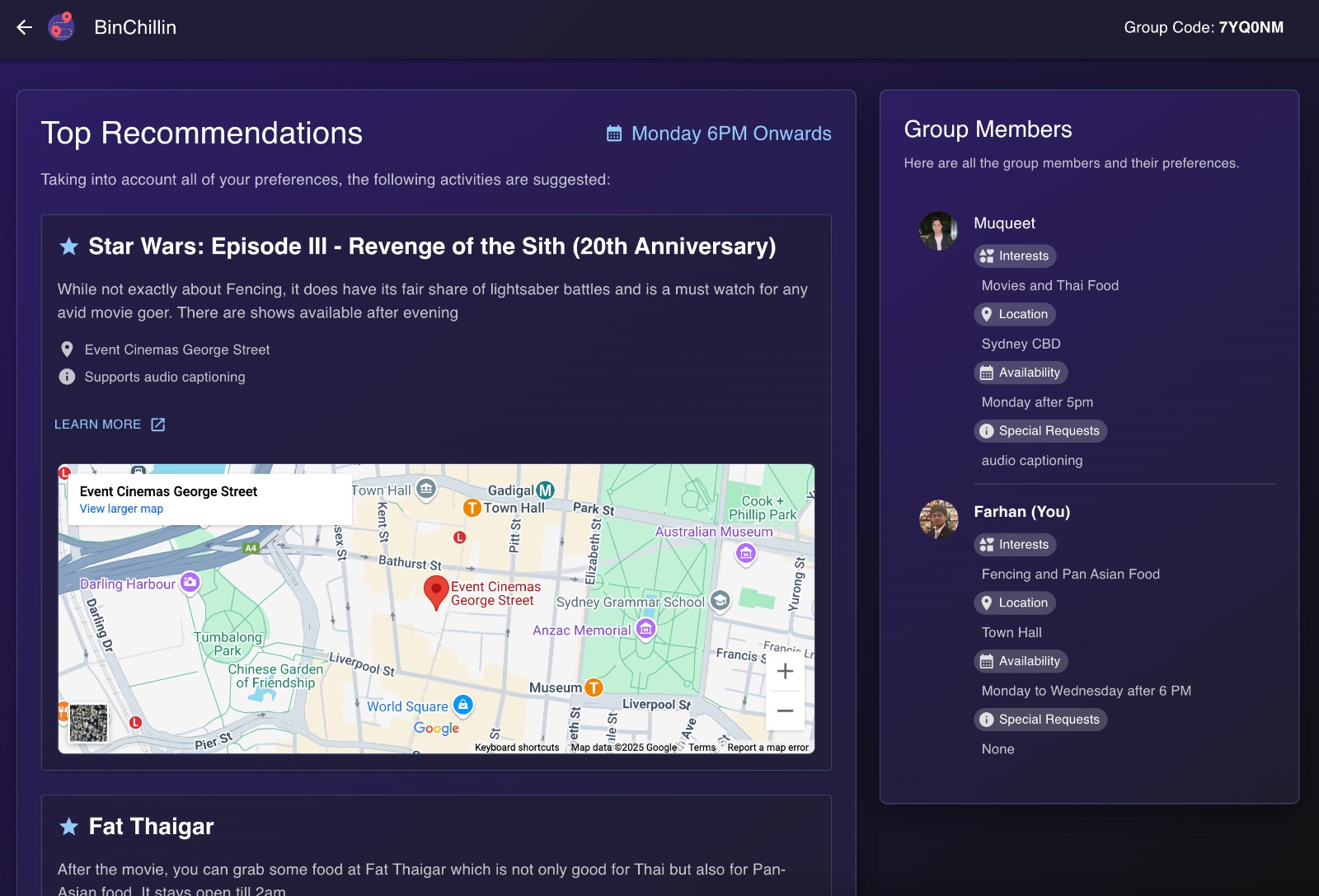Zoom in on the map

coord(786,671)
